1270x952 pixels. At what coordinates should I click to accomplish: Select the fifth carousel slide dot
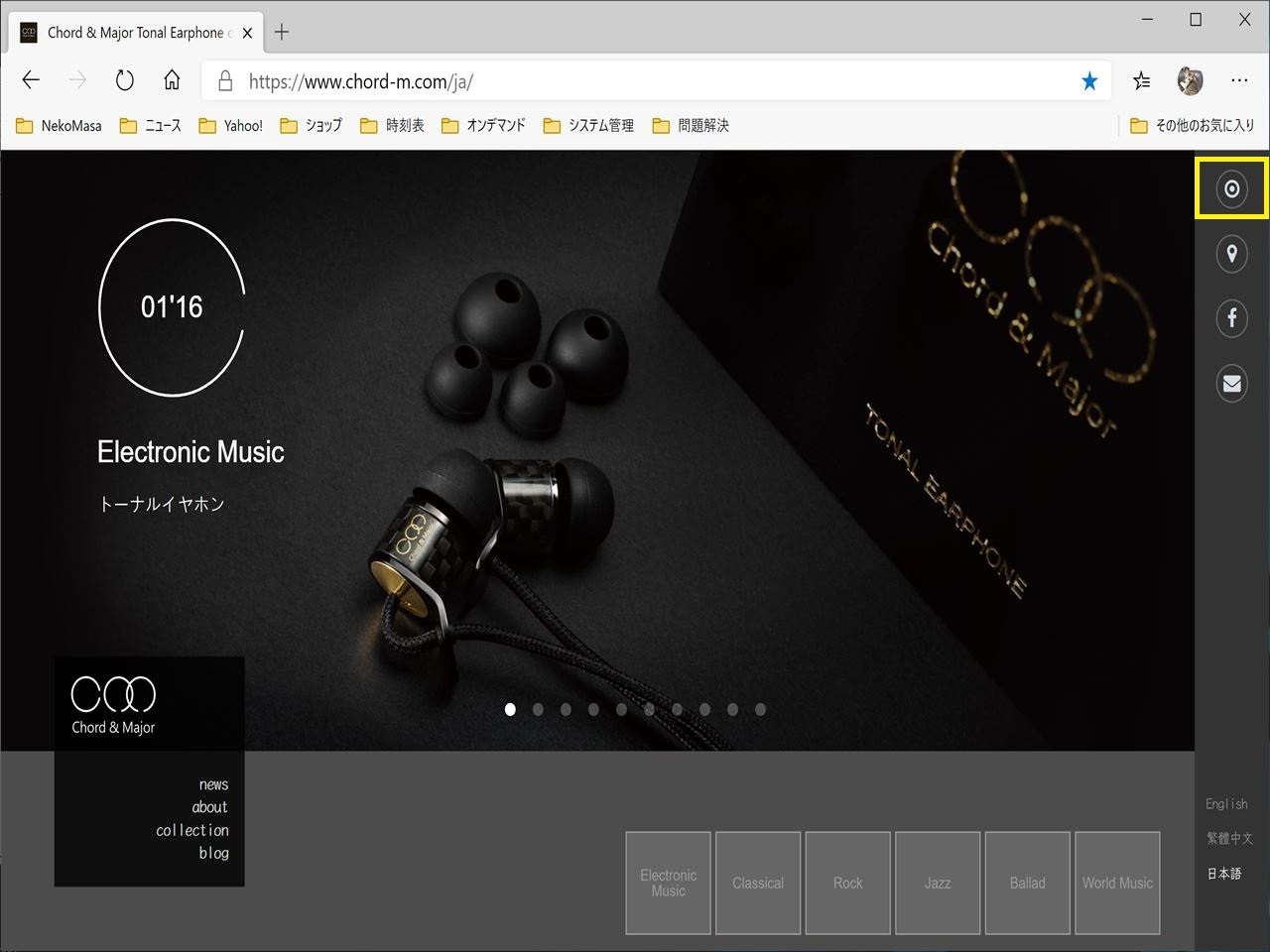[621, 709]
